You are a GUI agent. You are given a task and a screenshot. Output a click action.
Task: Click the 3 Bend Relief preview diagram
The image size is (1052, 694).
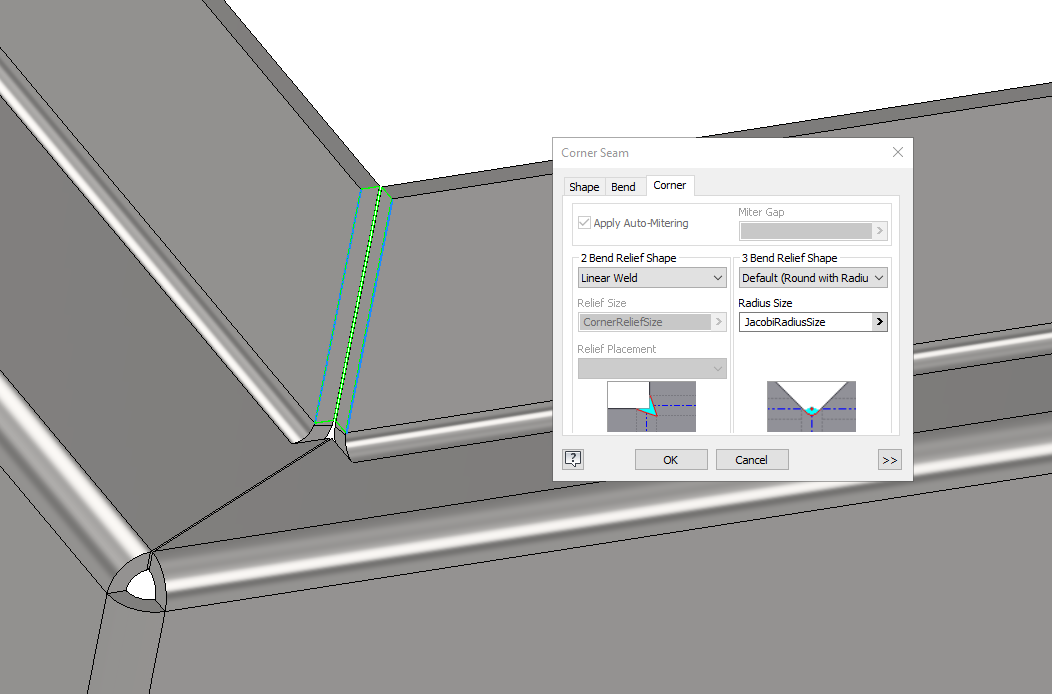click(x=812, y=406)
